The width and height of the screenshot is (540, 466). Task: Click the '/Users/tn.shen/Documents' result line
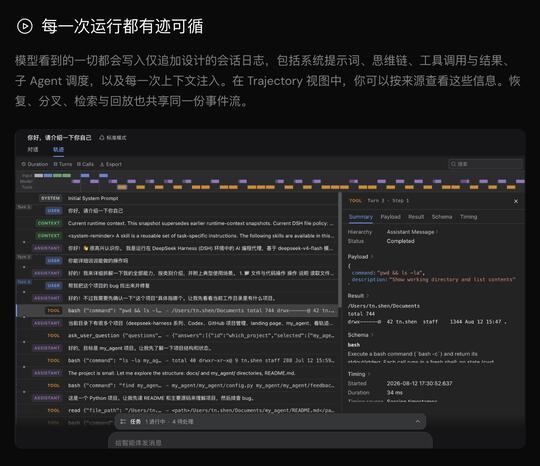[384, 306]
